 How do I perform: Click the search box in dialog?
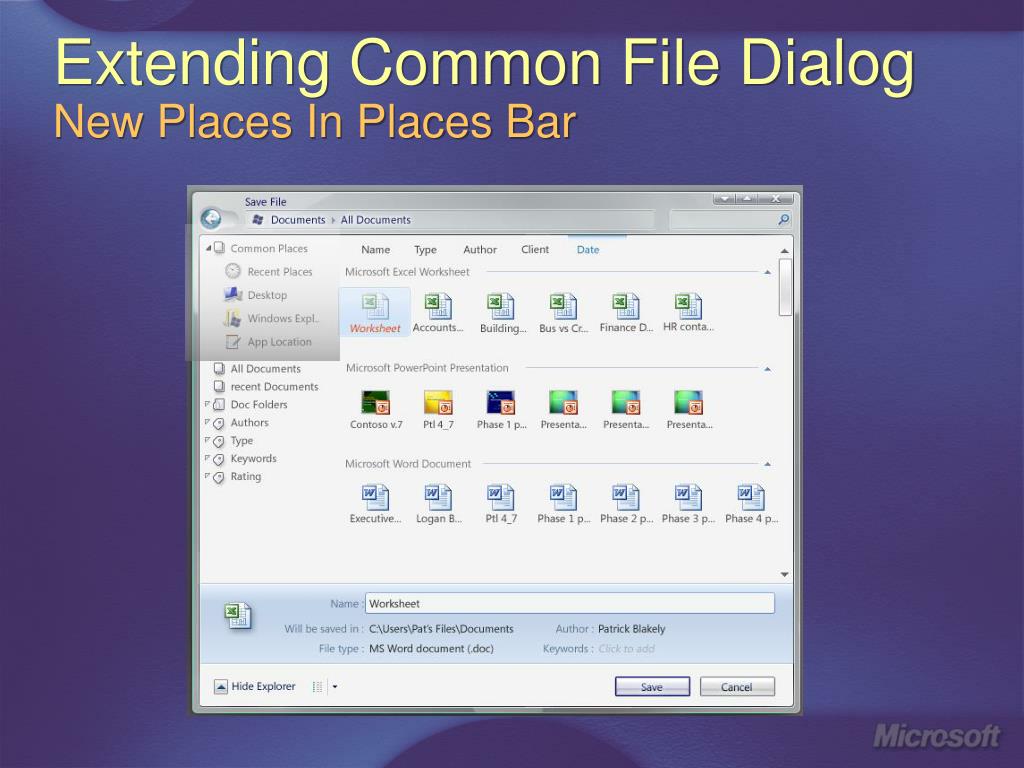coord(730,219)
